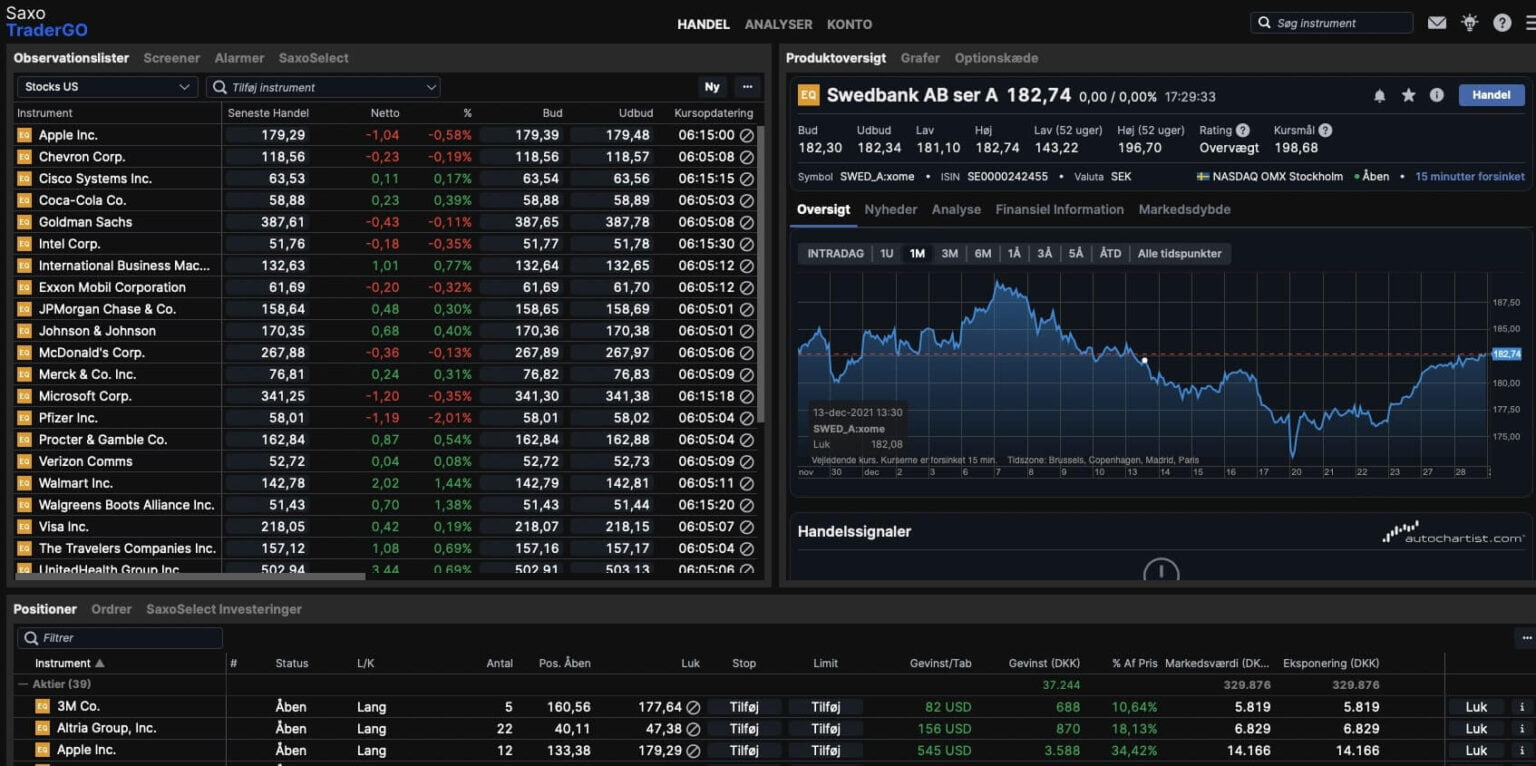The width and height of the screenshot is (1536, 766).
Task: Switch chart range to INTRADAG
Action: coord(835,254)
